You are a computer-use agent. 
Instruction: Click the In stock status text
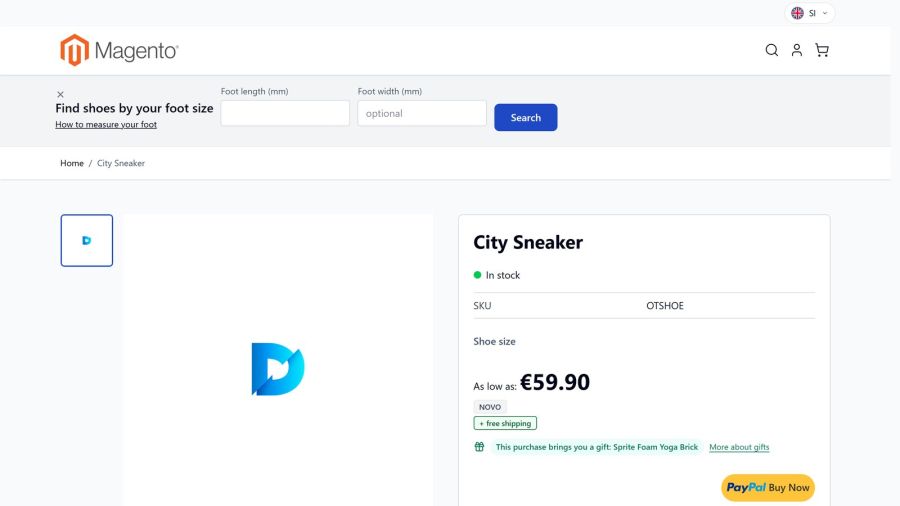click(503, 275)
